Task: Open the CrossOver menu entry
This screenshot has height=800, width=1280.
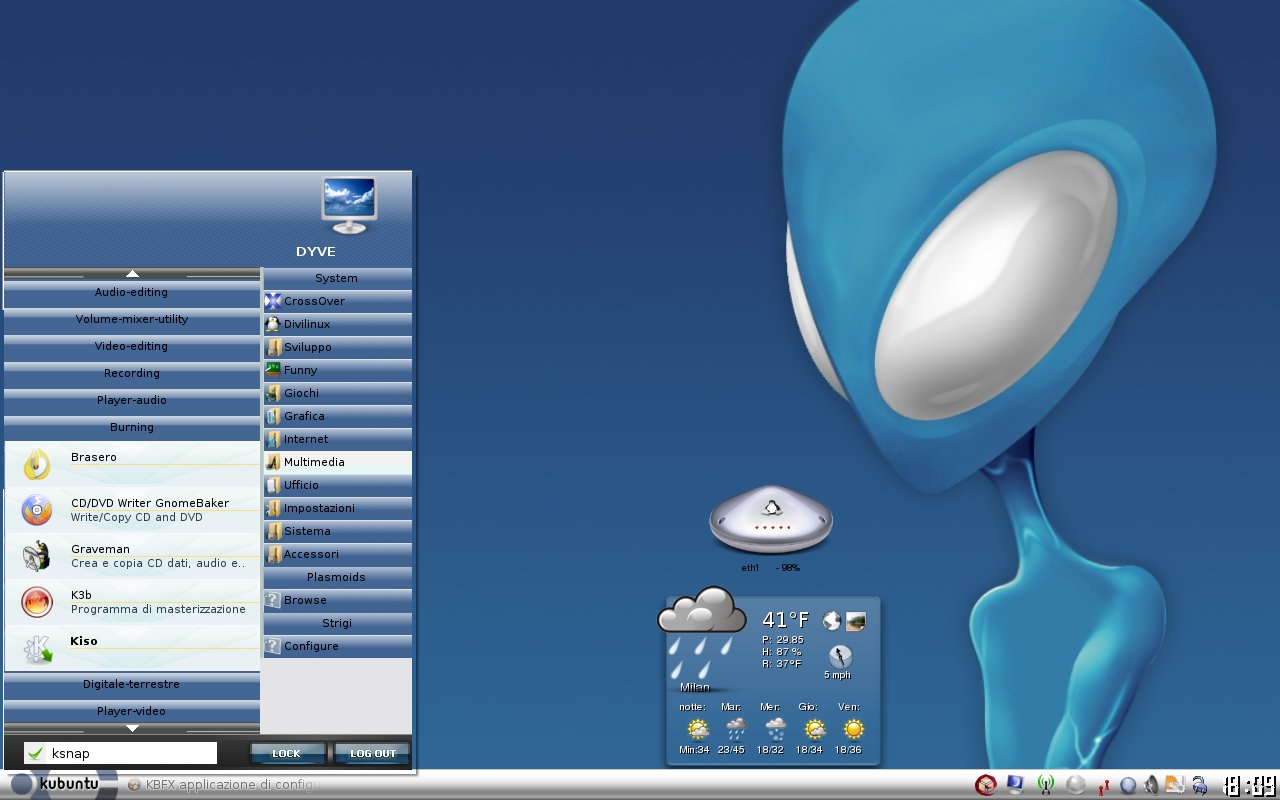Action: tap(337, 301)
